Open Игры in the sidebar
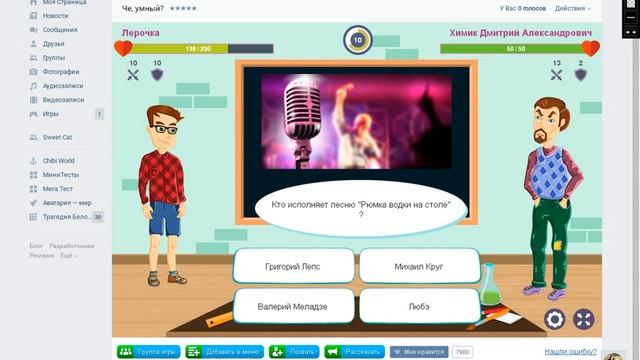640x360 pixels. point(51,114)
